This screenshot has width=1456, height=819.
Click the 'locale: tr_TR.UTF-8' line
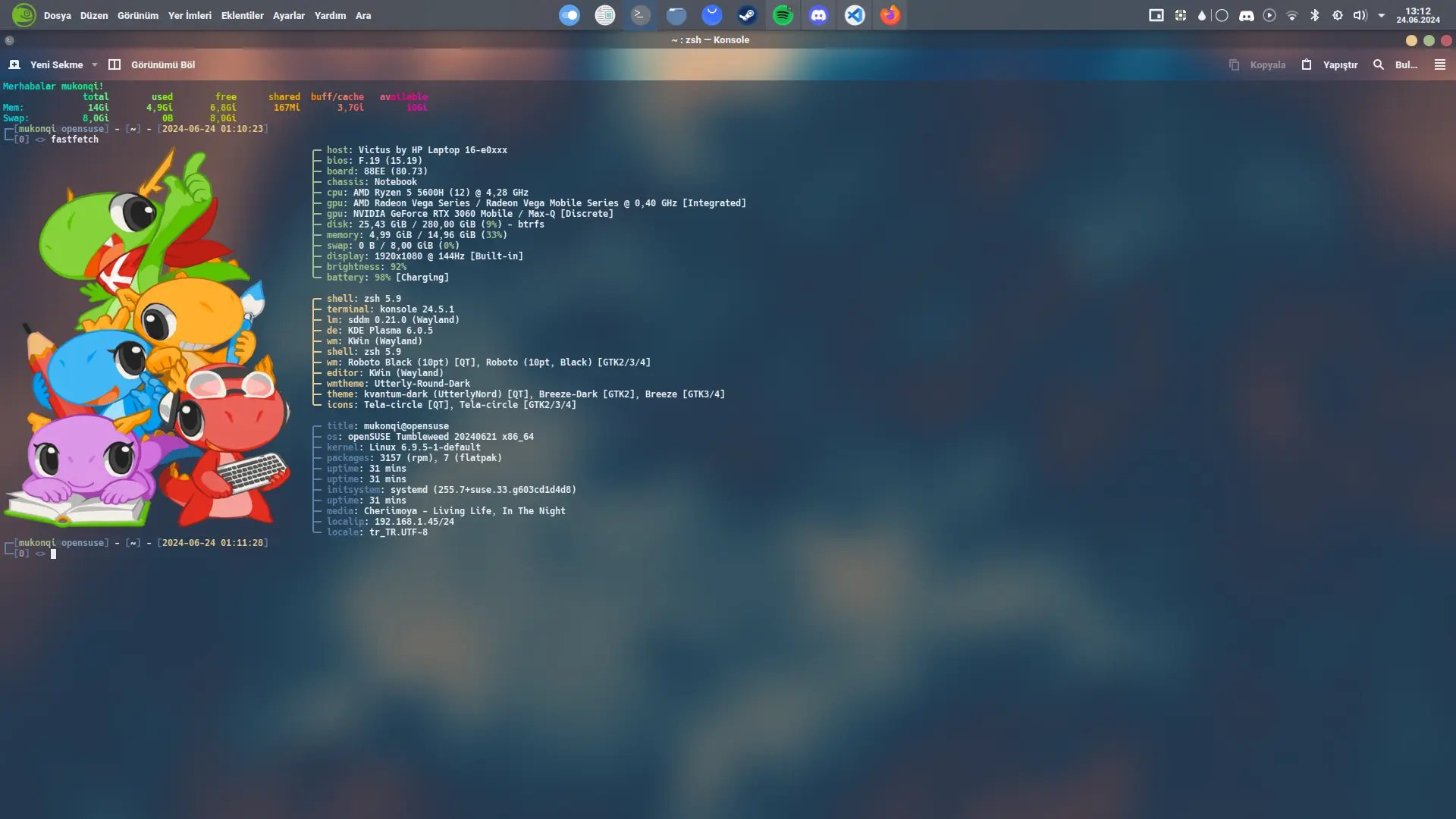pos(377,532)
